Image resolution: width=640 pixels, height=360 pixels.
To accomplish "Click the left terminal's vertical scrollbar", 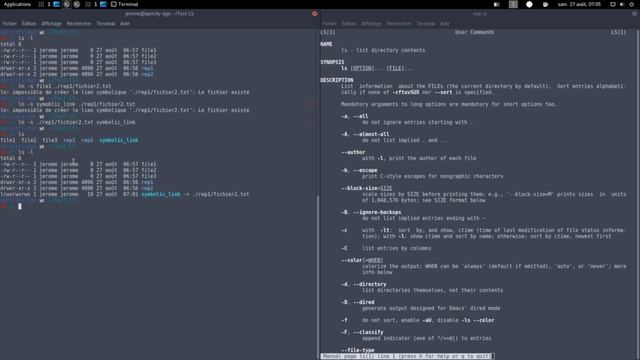I will pyautogui.click(x=318, y=278).
